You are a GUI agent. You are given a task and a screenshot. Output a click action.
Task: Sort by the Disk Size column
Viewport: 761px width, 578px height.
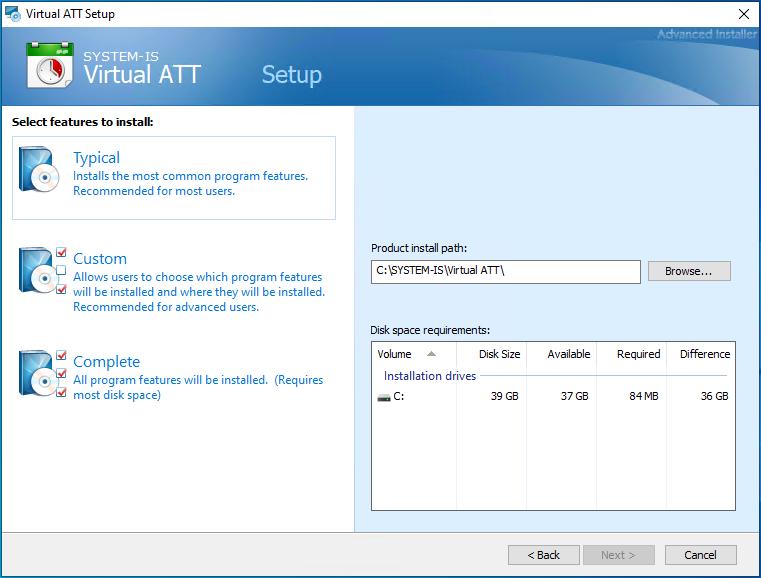pos(499,354)
